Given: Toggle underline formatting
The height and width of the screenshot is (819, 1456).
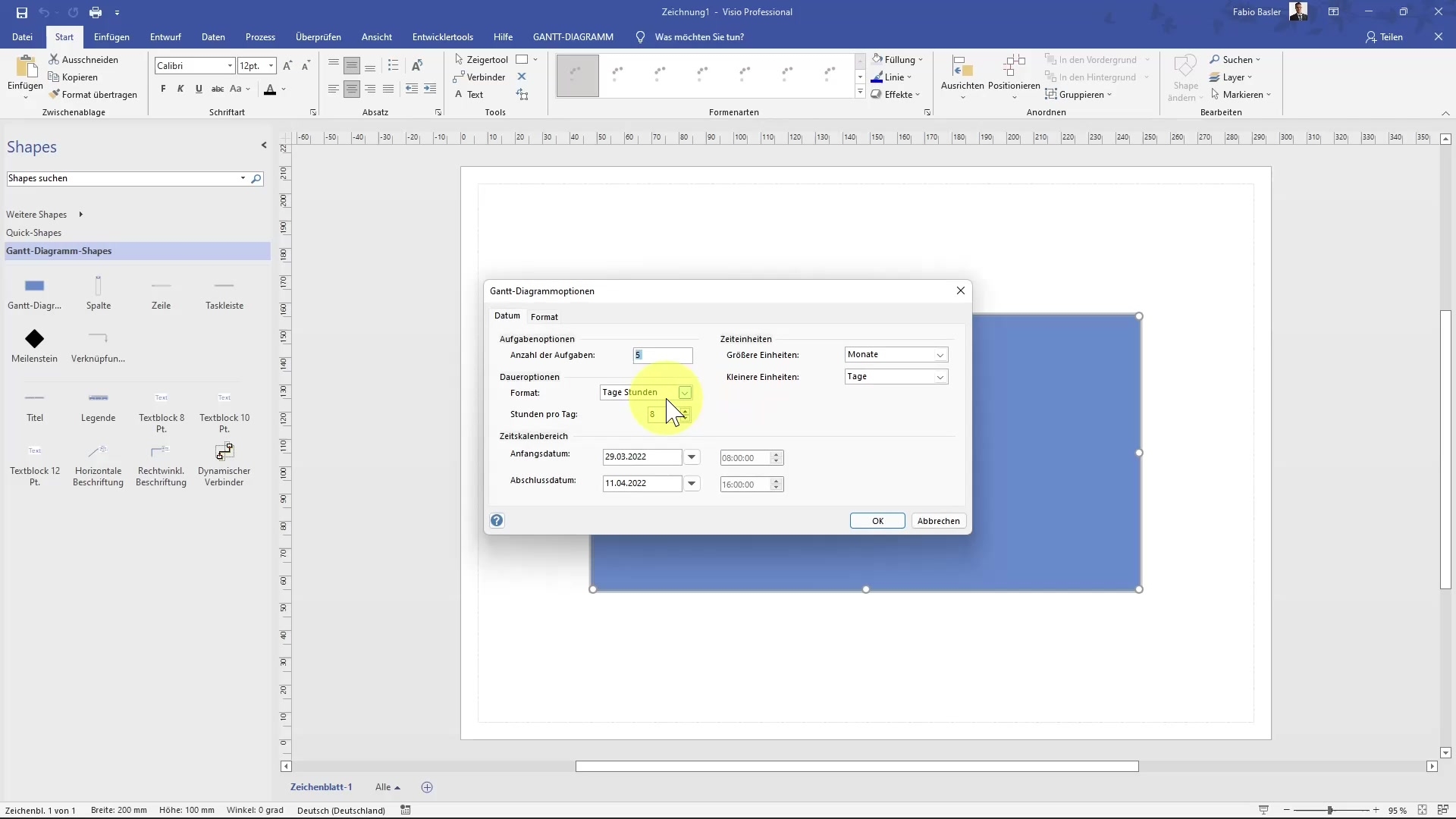Looking at the screenshot, I should [x=199, y=89].
